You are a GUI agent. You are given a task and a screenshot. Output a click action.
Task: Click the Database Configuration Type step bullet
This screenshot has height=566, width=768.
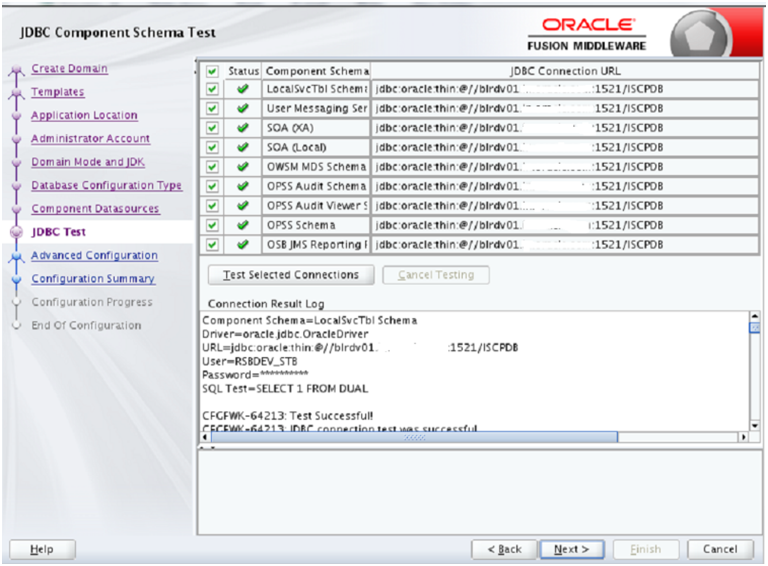click(x=17, y=186)
